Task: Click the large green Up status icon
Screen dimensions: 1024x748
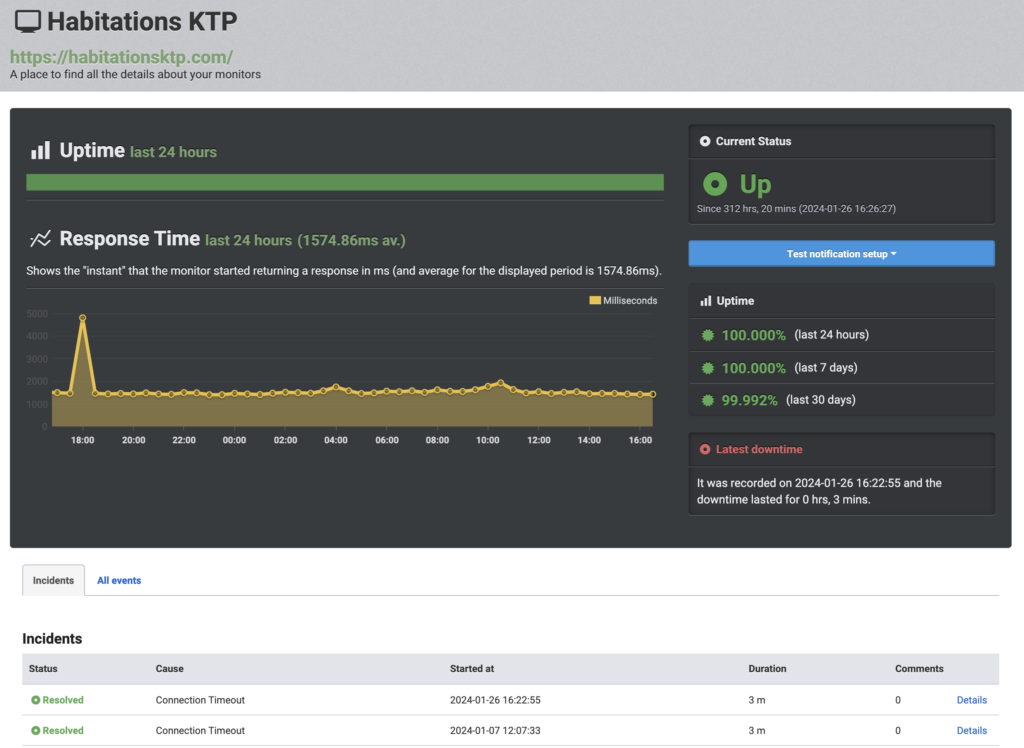Action: pos(714,184)
